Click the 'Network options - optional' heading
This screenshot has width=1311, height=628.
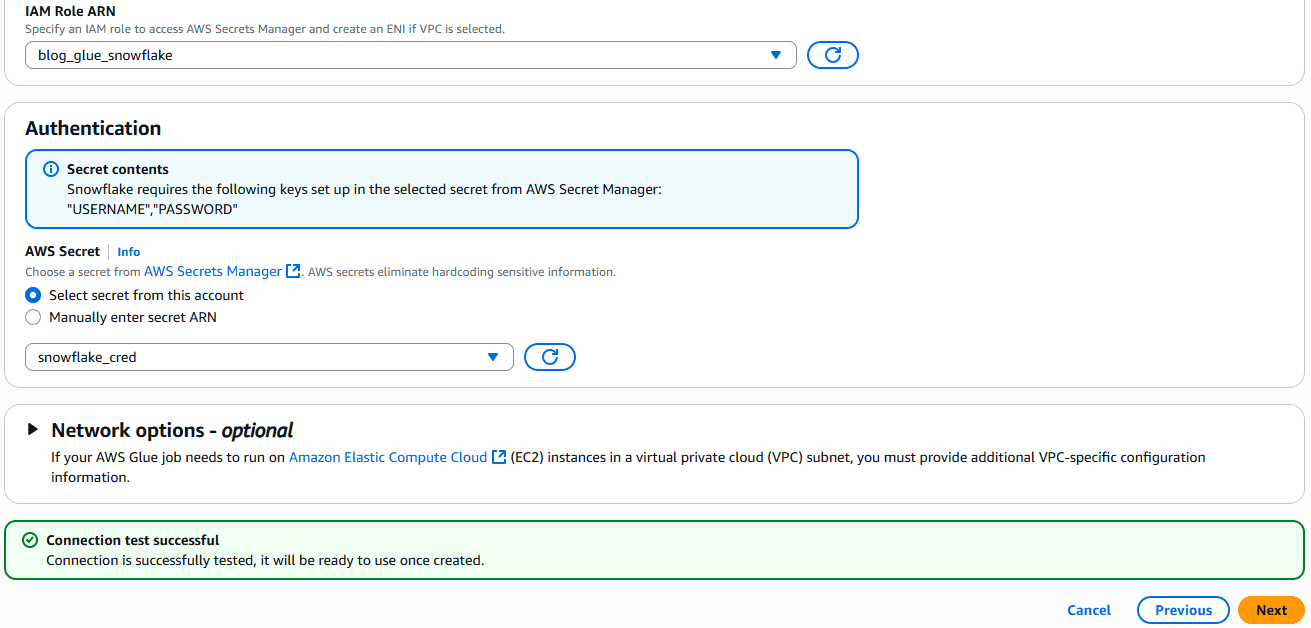172,430
